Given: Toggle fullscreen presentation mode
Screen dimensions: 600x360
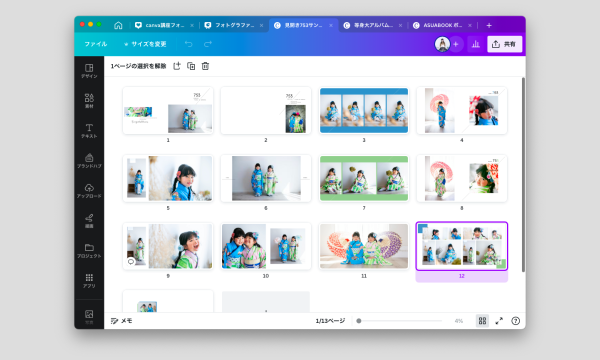Looking at the screenshot, I should click(499, 321).
